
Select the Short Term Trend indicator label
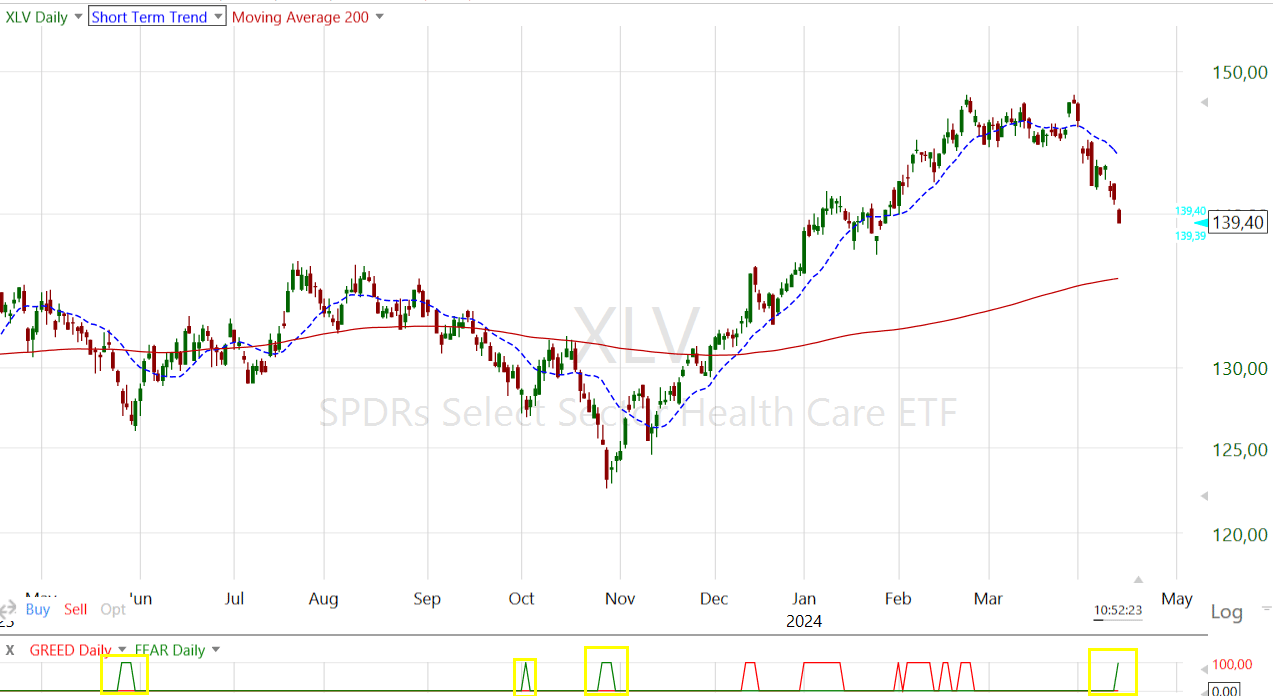coord(149,17)
